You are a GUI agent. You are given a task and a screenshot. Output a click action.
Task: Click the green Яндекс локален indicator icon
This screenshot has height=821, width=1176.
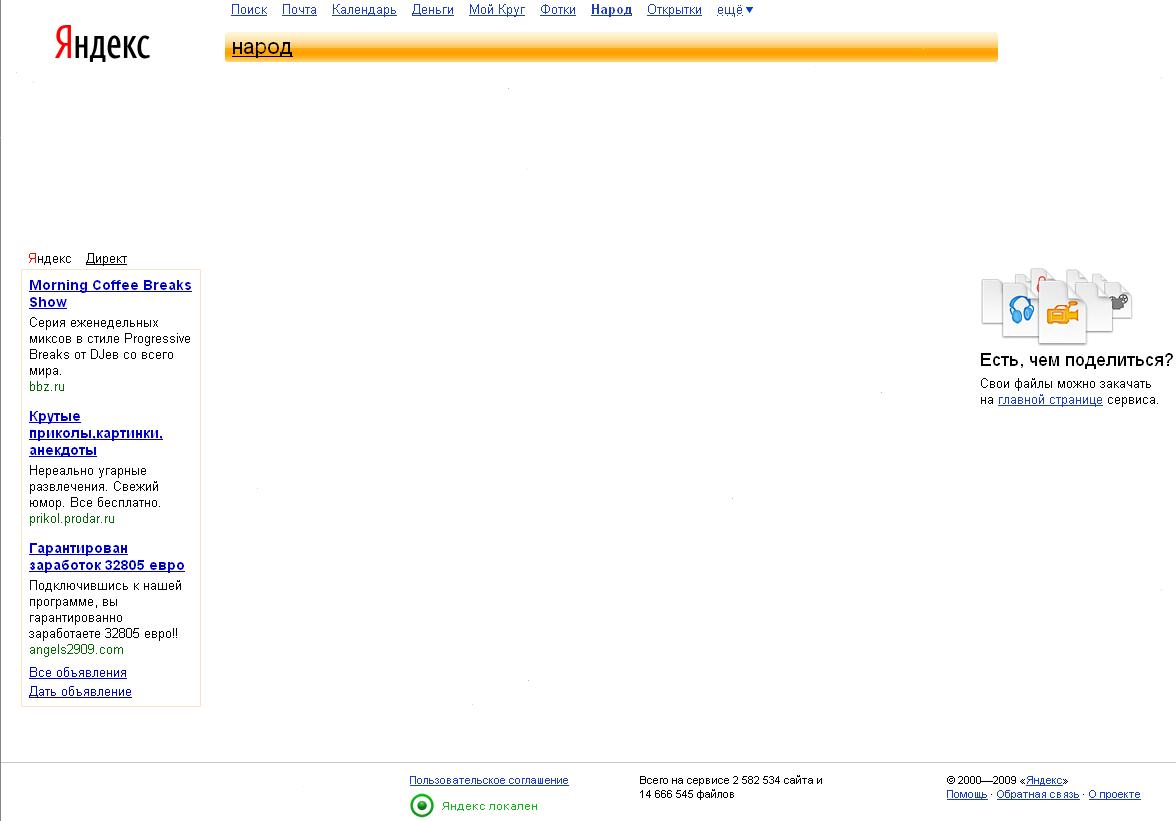coord(422,806)
